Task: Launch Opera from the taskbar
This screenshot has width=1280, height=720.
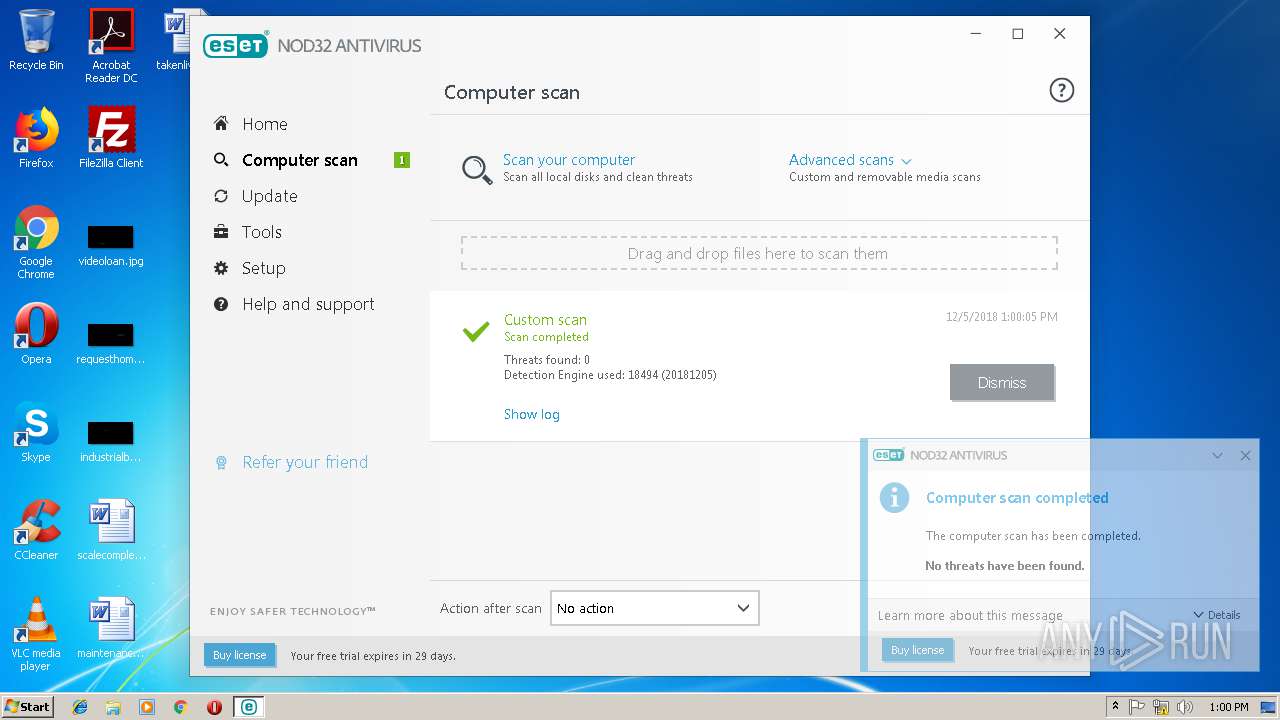Action: 214,706
